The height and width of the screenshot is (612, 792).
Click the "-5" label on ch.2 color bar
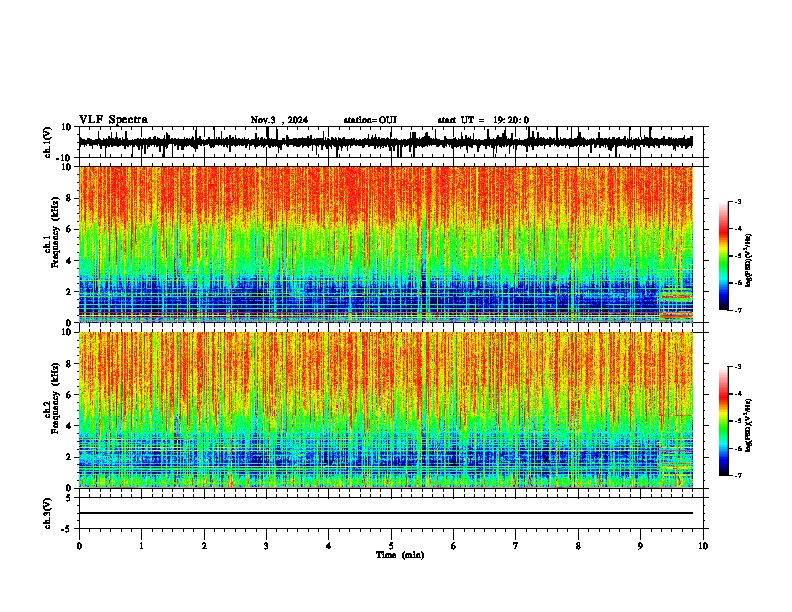[x=737, y=421]
